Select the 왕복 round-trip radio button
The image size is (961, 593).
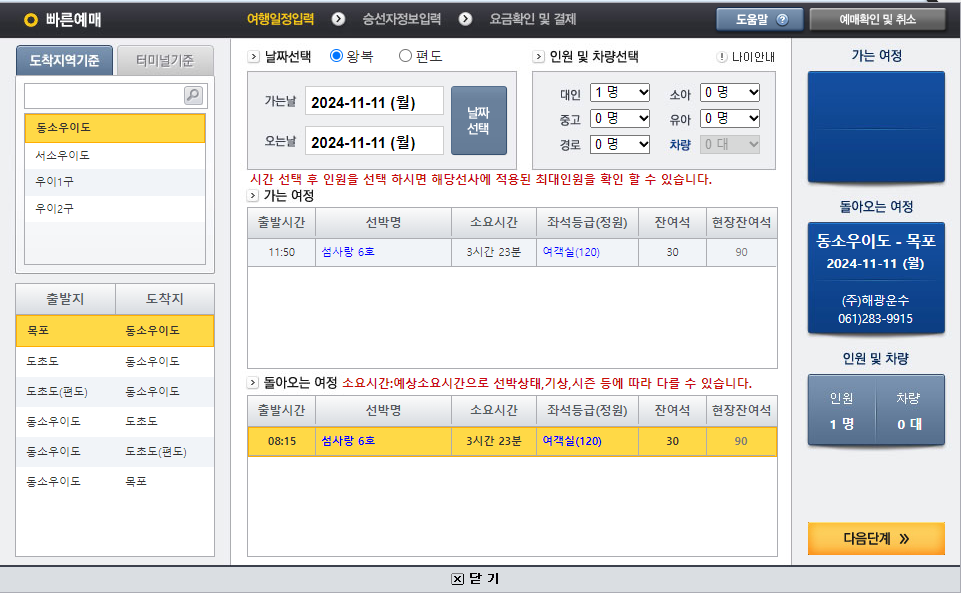pyautogui.click(x=335, y=57)
